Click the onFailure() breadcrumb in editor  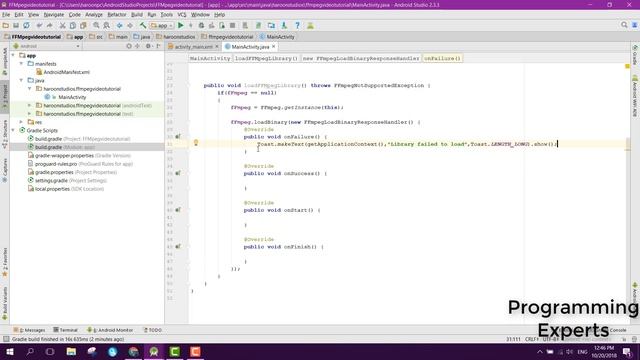click(442, 58)
